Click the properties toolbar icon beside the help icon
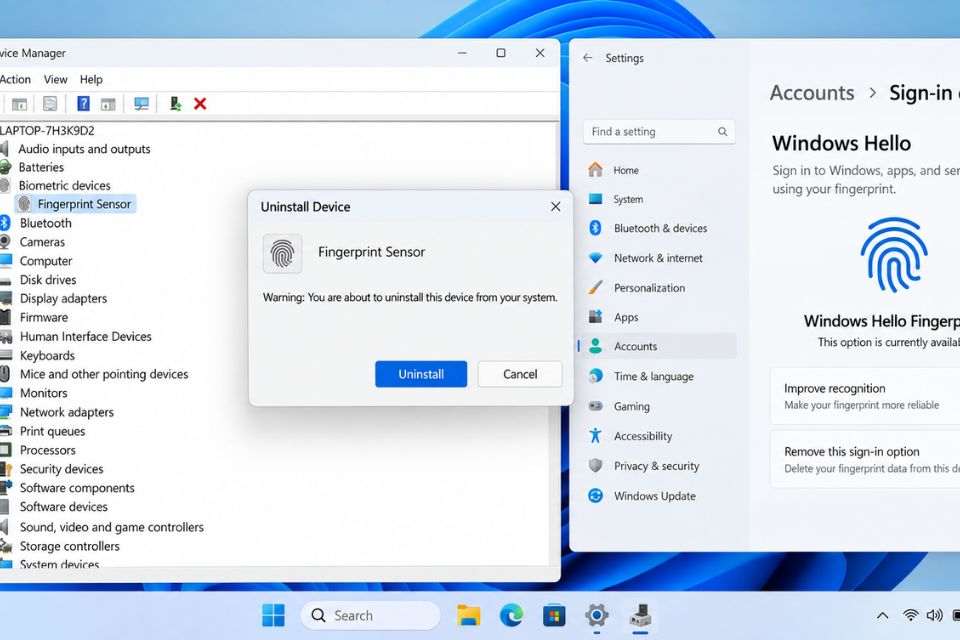Image resolution: width=960 pixels, height=640 pixels. tap(50, 104)
